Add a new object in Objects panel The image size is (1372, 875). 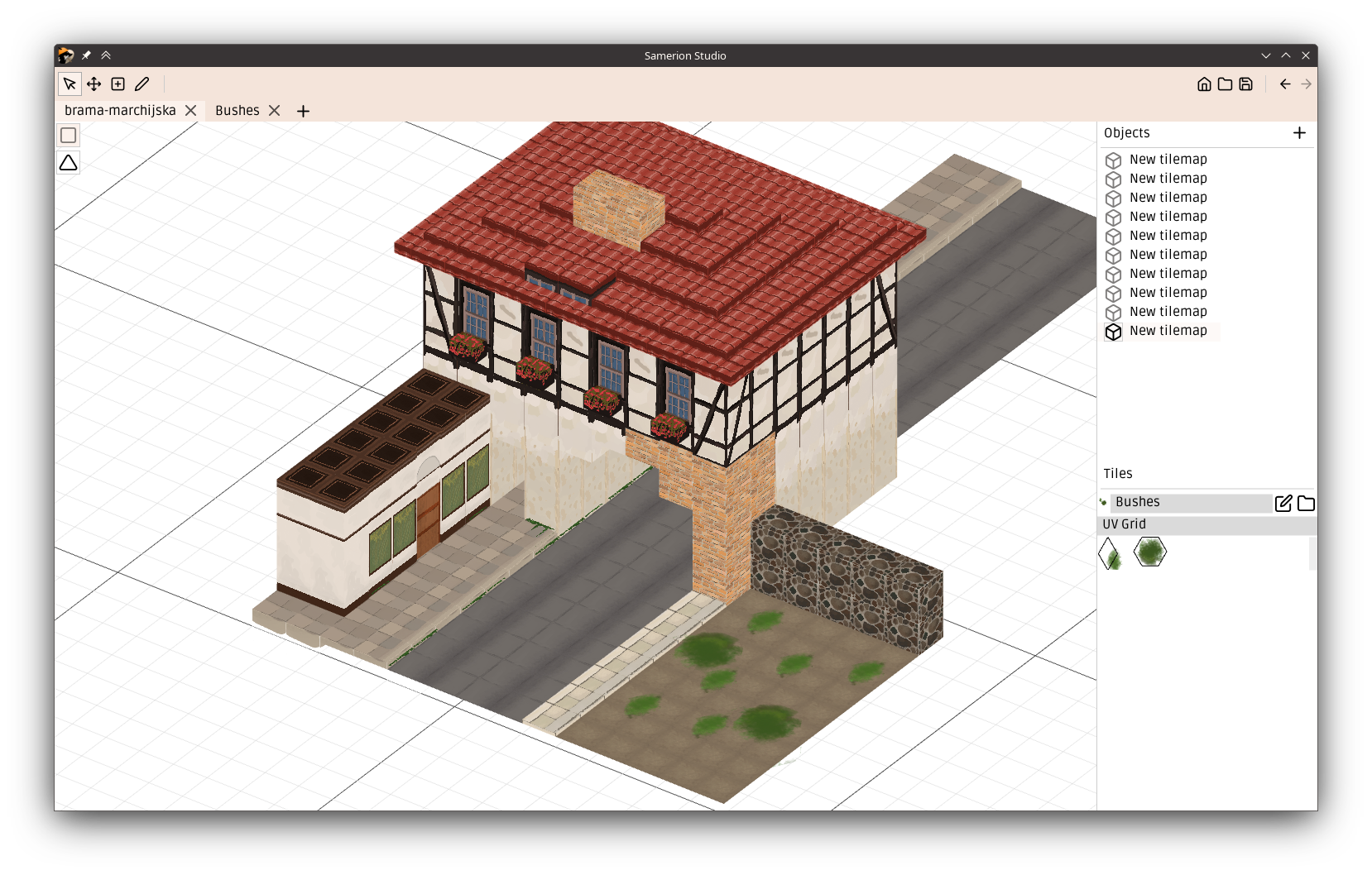point(1299,133)
